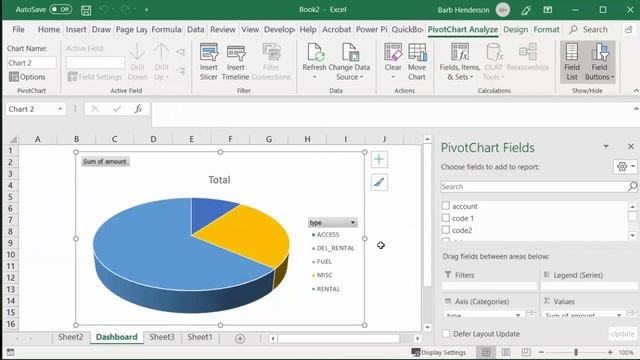The width and height of the screenshot is (640, 360).
Task: Check the code 1 field checkbox
Action: pos(446,218)
